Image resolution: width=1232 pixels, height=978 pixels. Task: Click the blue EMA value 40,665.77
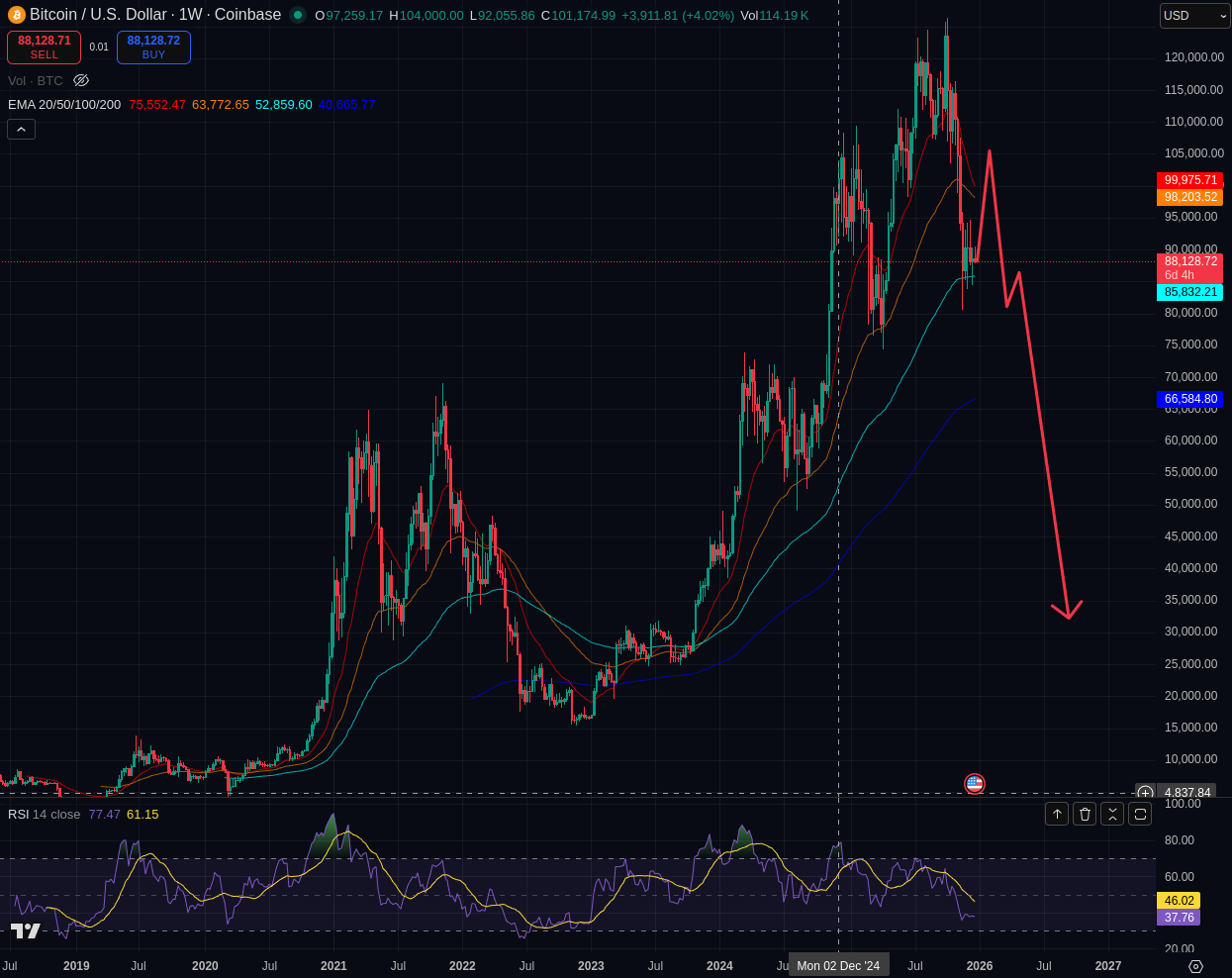(346, 104)
